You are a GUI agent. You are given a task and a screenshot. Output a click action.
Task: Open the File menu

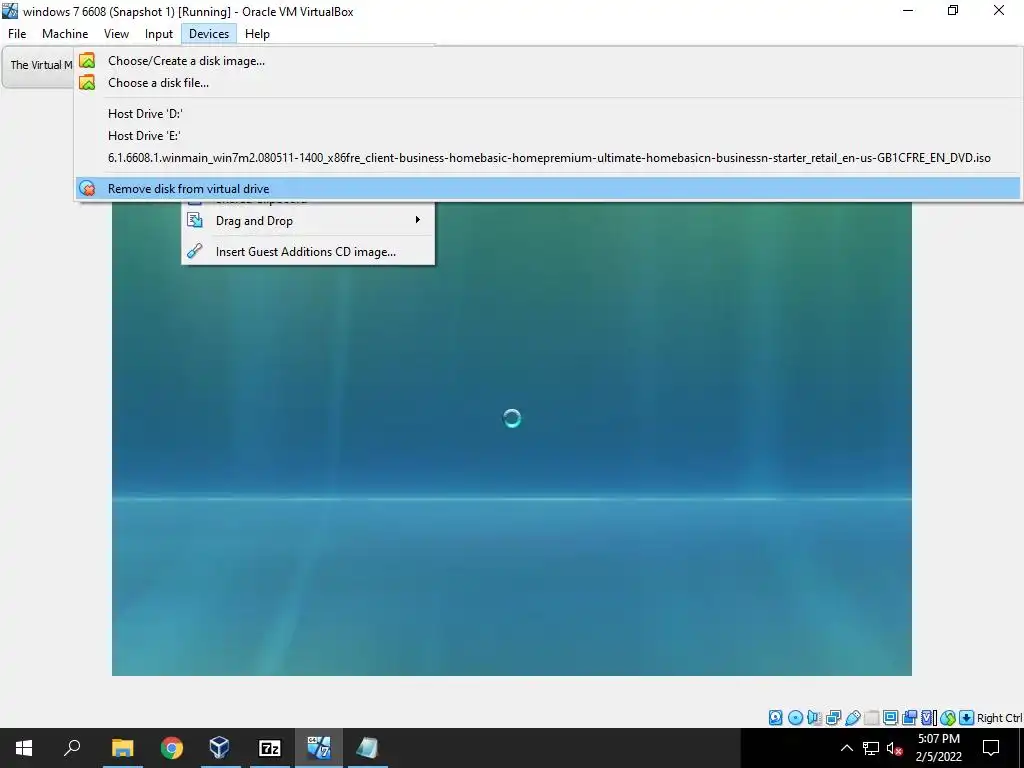(17, 34)
